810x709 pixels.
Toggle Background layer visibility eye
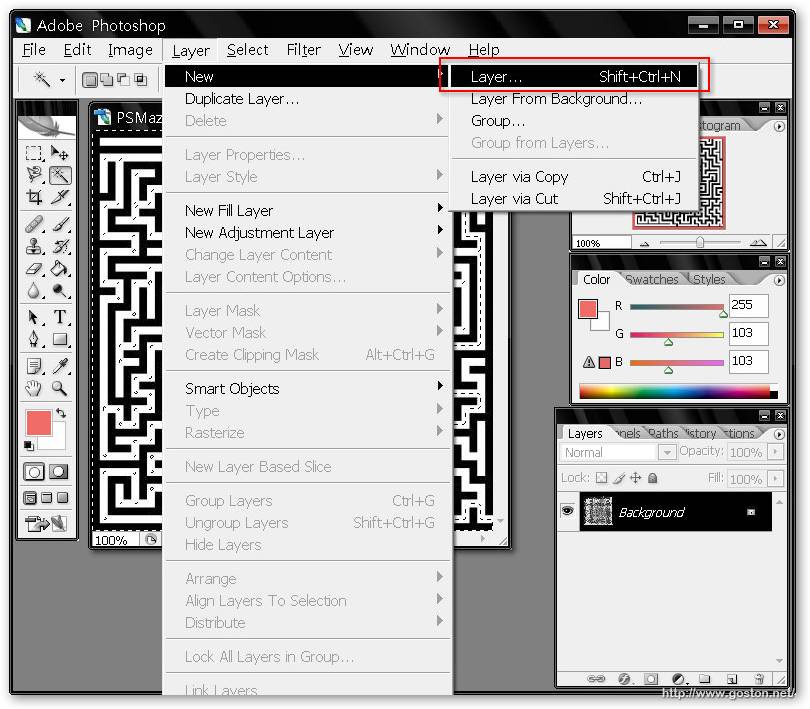click(x=568, y=511)
